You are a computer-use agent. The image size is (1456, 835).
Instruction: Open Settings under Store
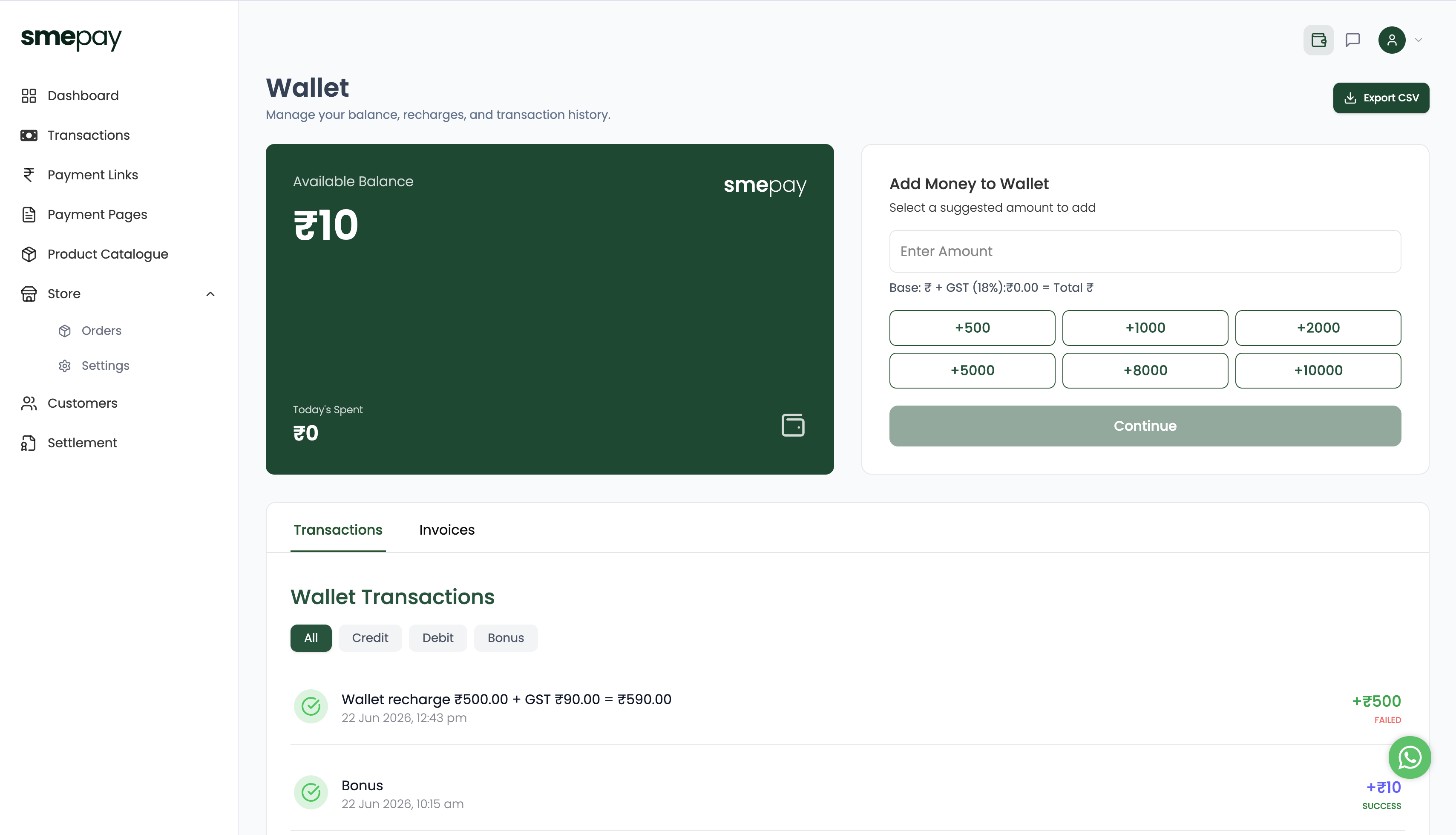tap(106, 366)
